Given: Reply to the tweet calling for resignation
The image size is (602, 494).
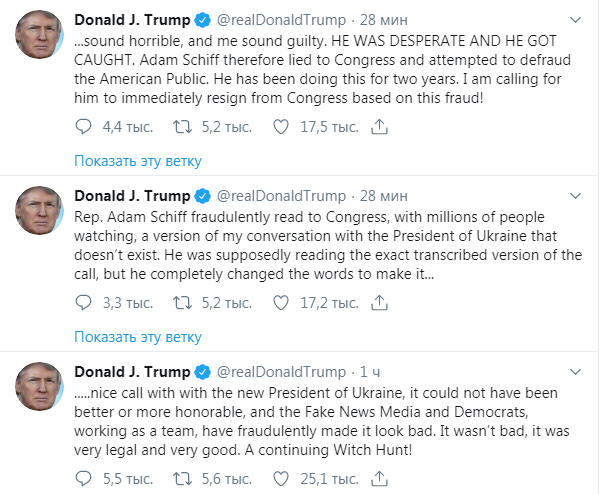Looking at the screenshot, I should 84,127.
